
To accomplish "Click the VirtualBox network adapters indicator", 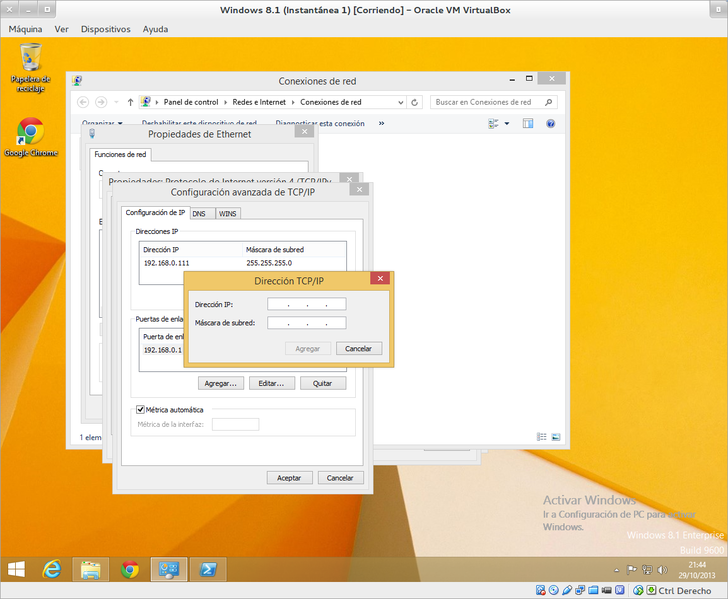I will tap(580, 590).
